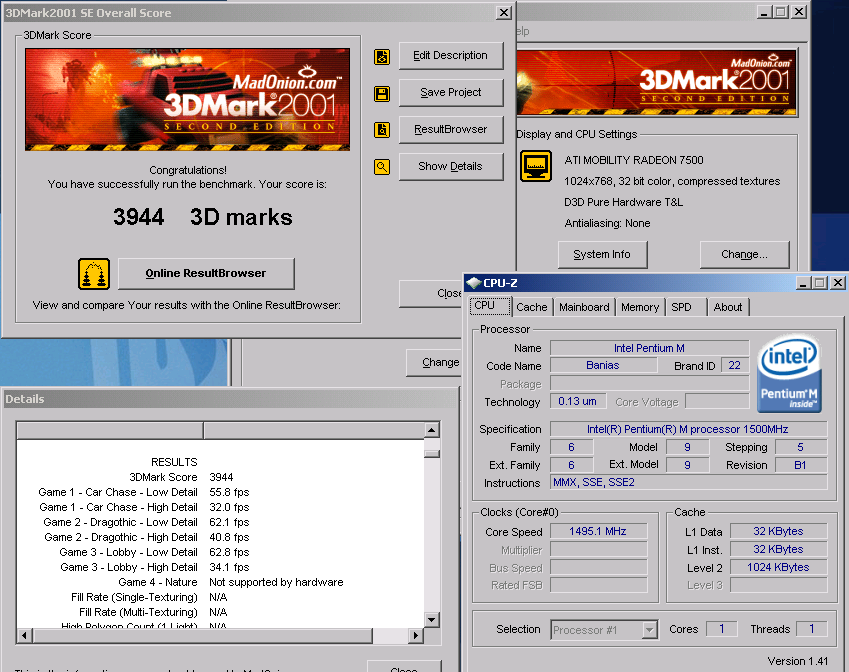This screenshot has width=849, height=672.
Task: Select Fill Rate (Single-Texturing) row
Action: (220, 598)
